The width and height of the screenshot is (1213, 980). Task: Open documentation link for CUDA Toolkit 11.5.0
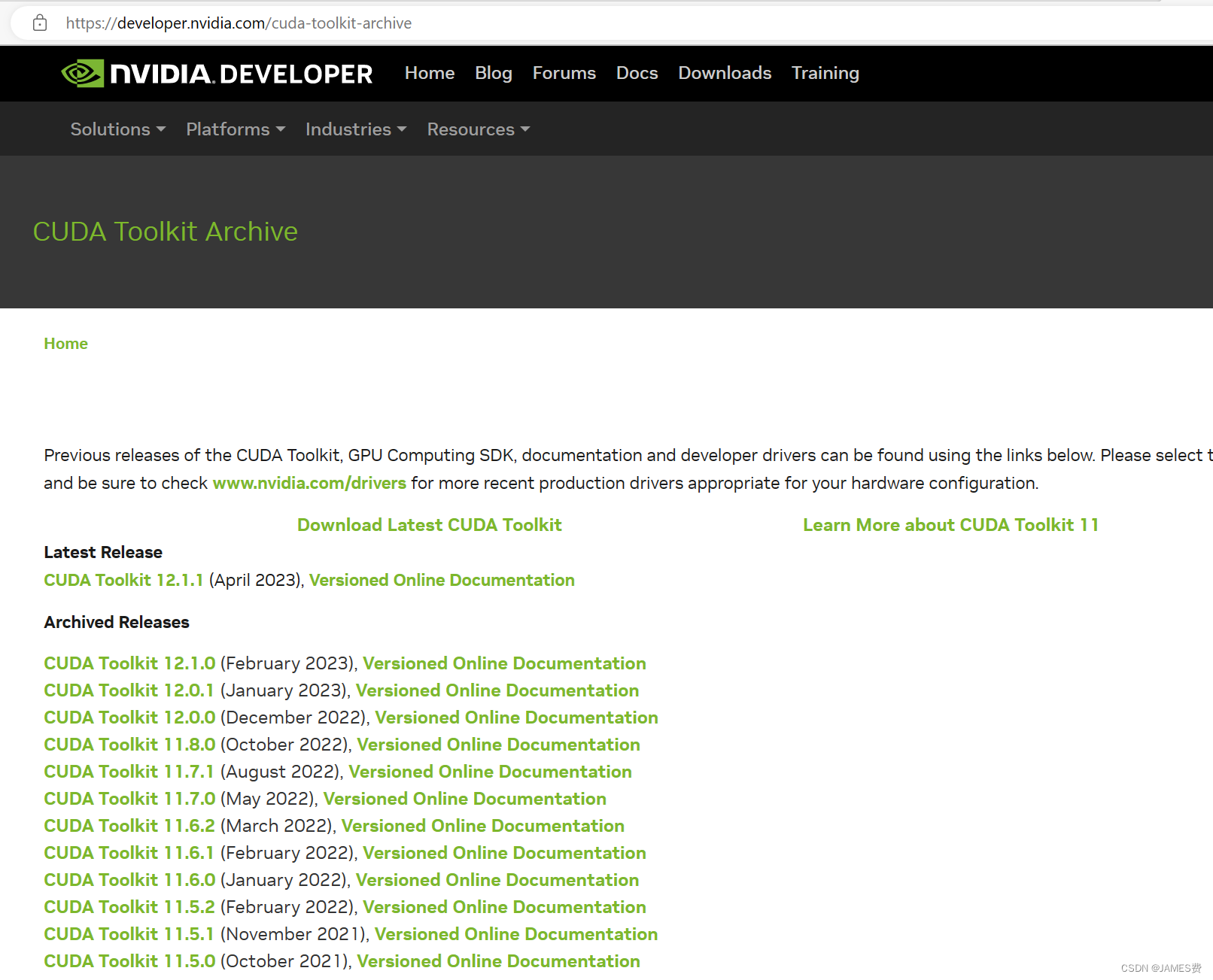[499, 961]
